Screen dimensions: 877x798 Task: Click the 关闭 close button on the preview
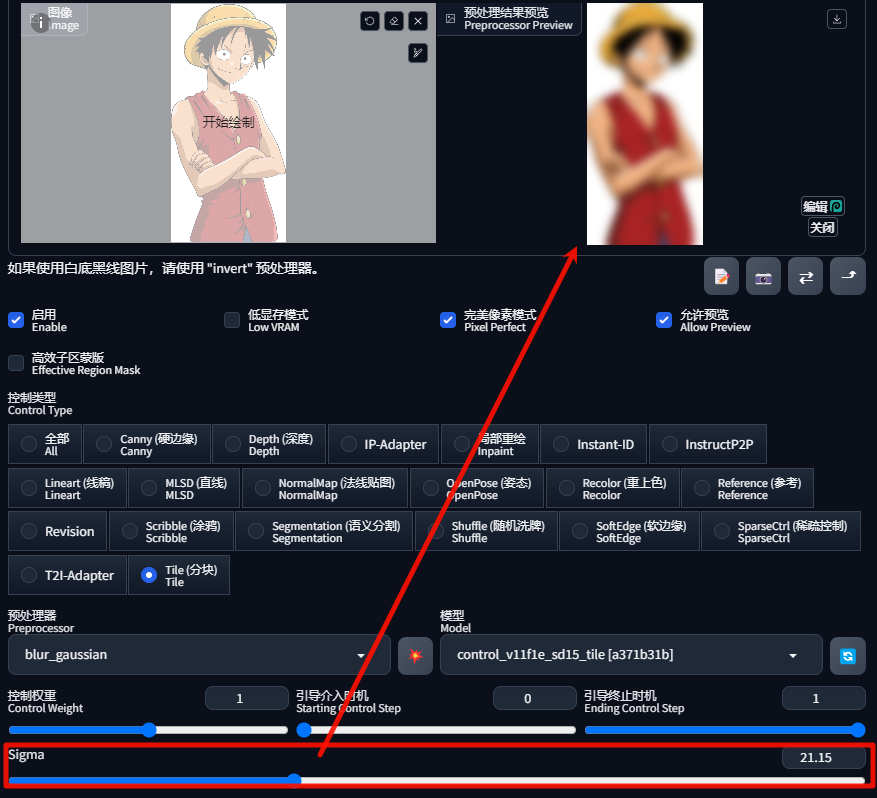(x=823, y=227)
